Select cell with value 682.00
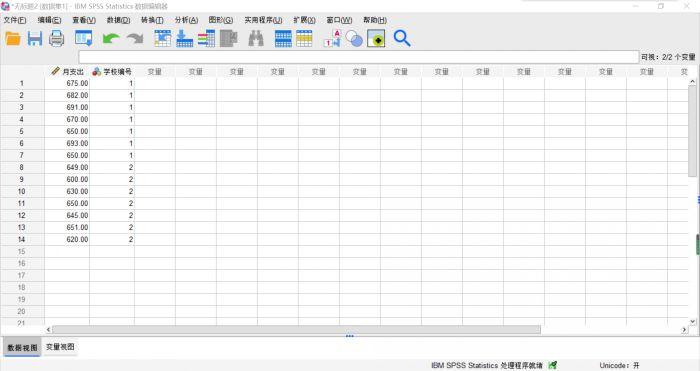Screen dimensions: 700x371 coord(67,95)
